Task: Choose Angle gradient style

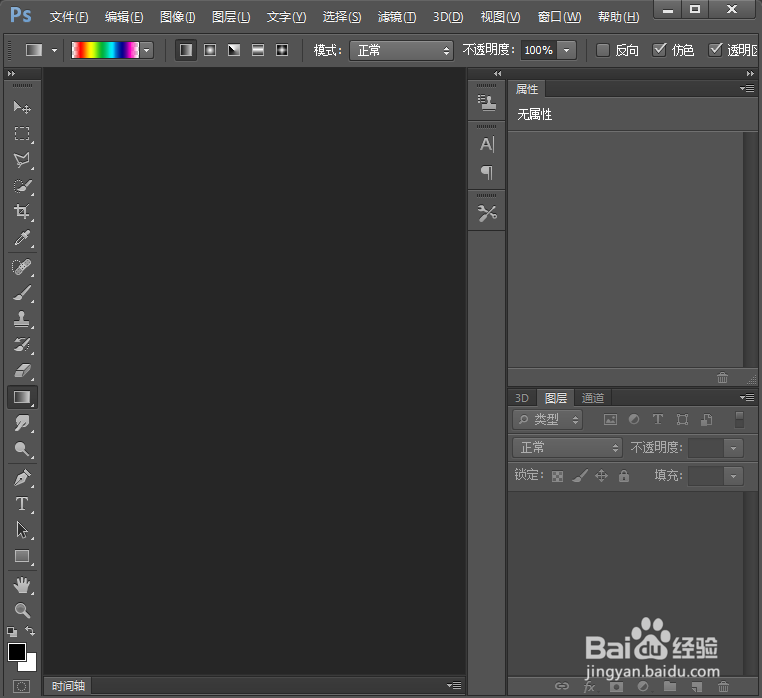Action: pyautogui.click(x=234, y=50)
